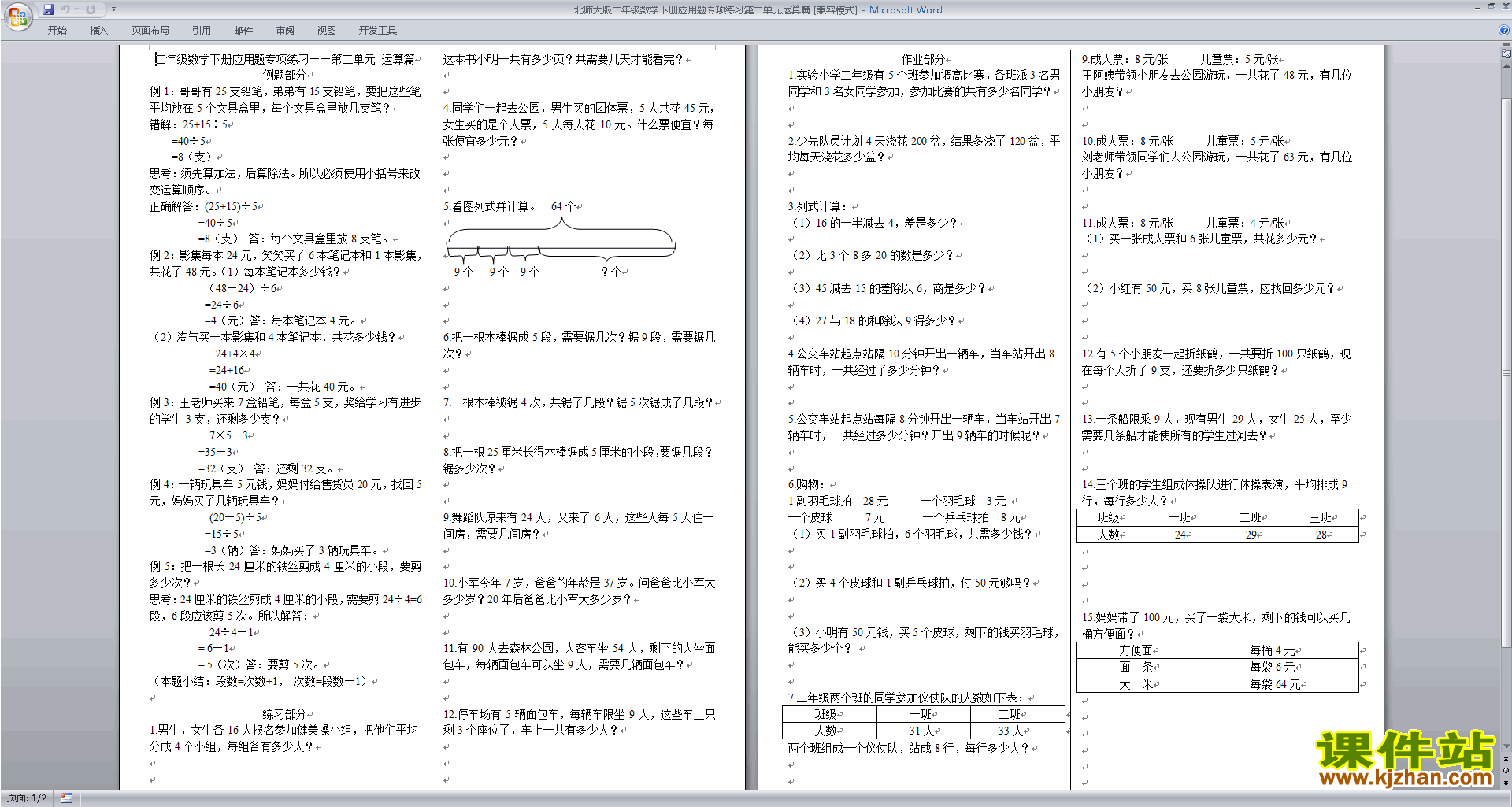1512x807 pixels.
Task: Click the line 1 副羽毛球拍 28 元
Action: click(838, 501)
